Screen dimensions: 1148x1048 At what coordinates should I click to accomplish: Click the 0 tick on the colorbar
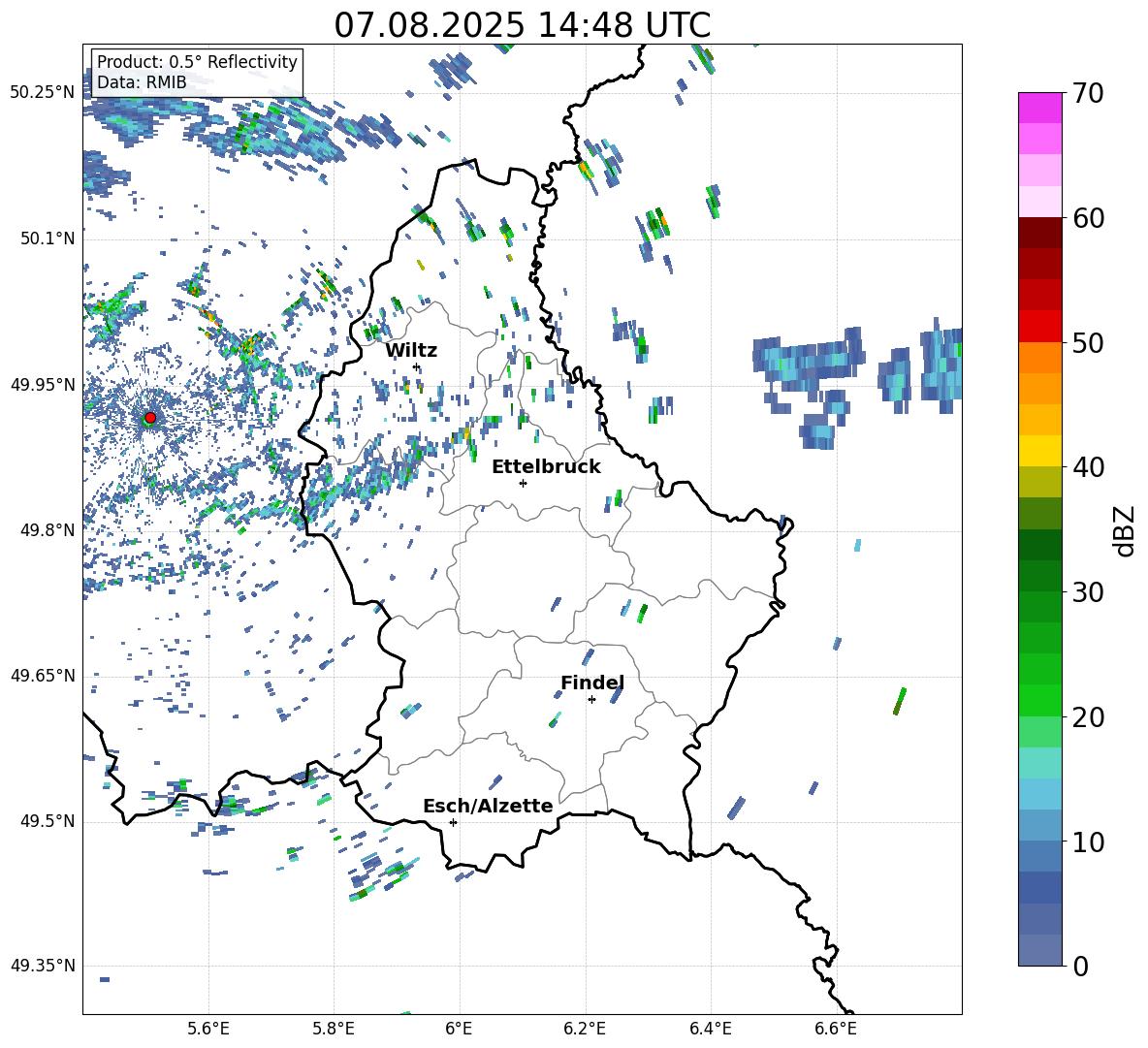[1080, 966]
